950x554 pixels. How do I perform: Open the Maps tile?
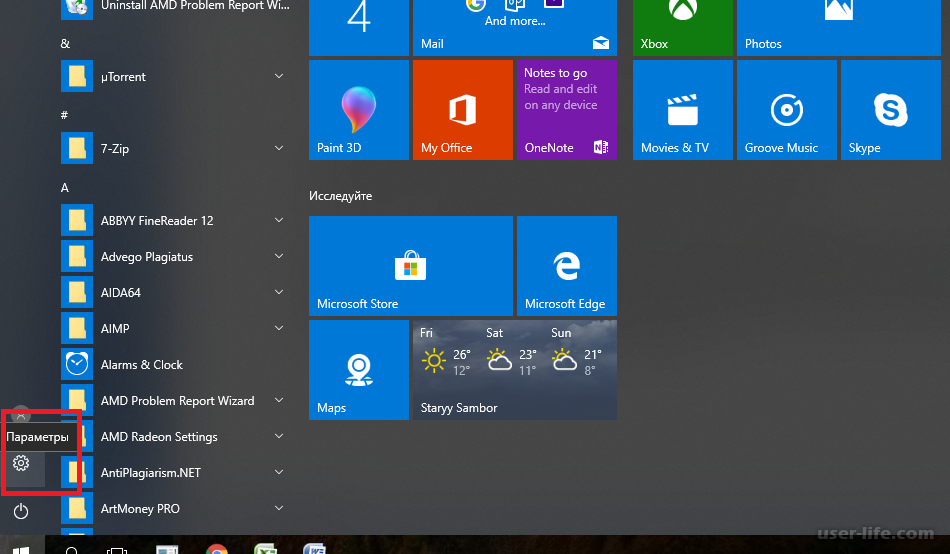click(359, 370)
